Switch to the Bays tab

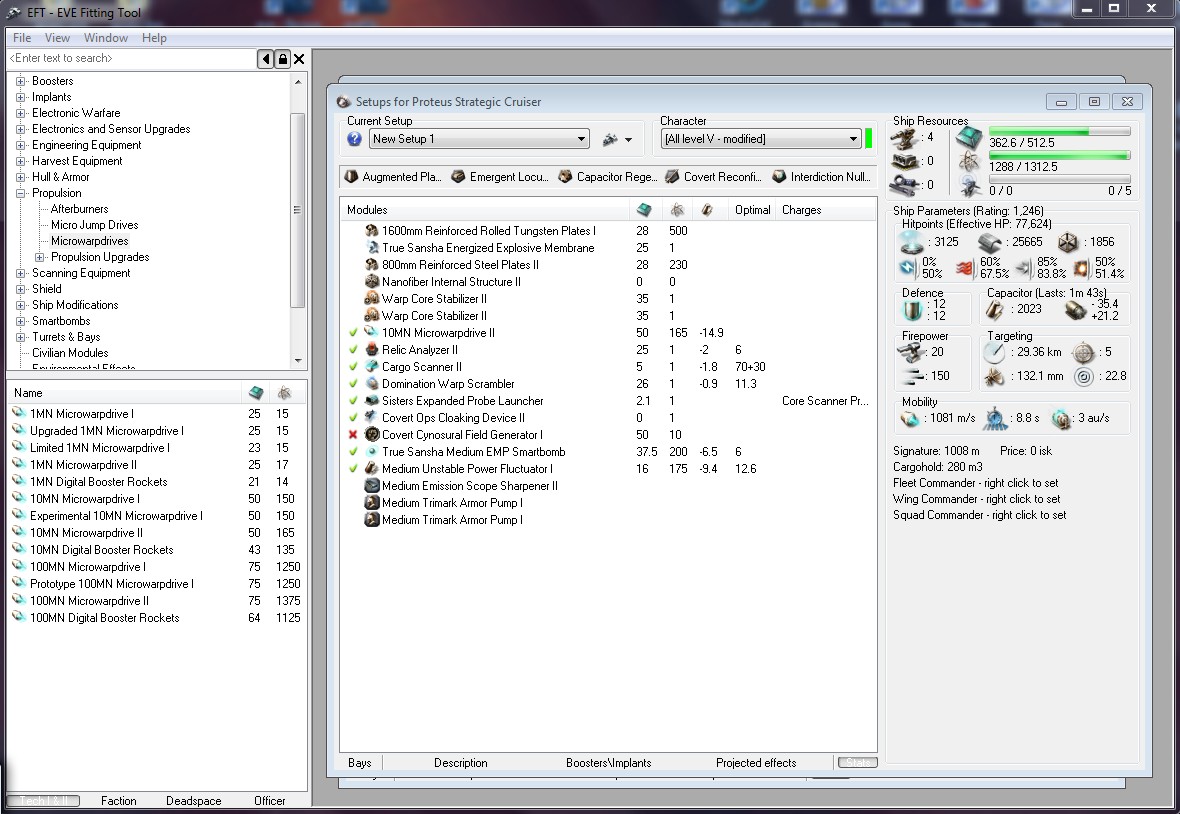360,763
